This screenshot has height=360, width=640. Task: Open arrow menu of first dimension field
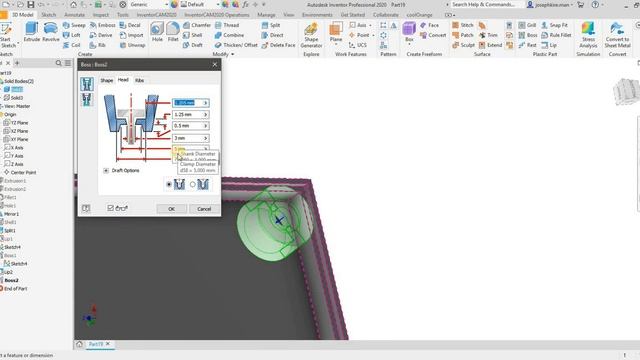pyautogui.click(x=205, y=103)
